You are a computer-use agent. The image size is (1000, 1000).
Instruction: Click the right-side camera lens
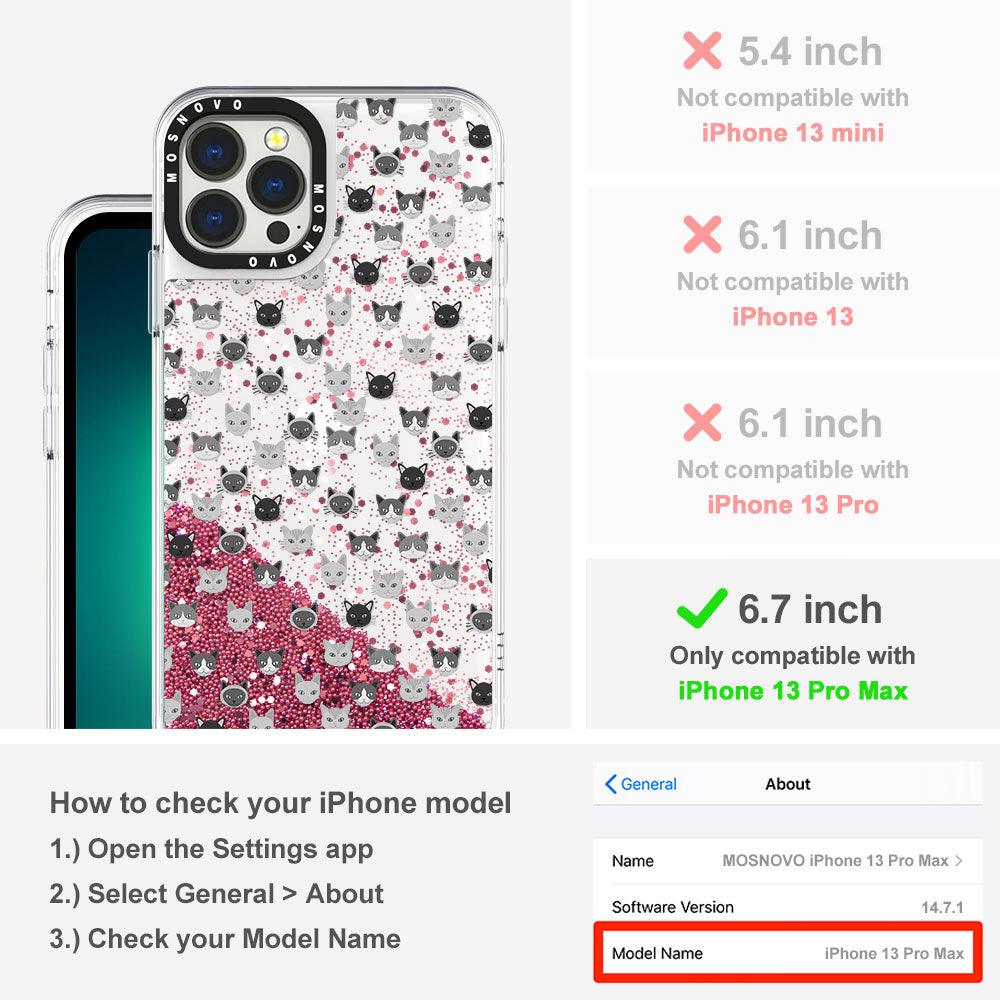[x=276, y=186]
